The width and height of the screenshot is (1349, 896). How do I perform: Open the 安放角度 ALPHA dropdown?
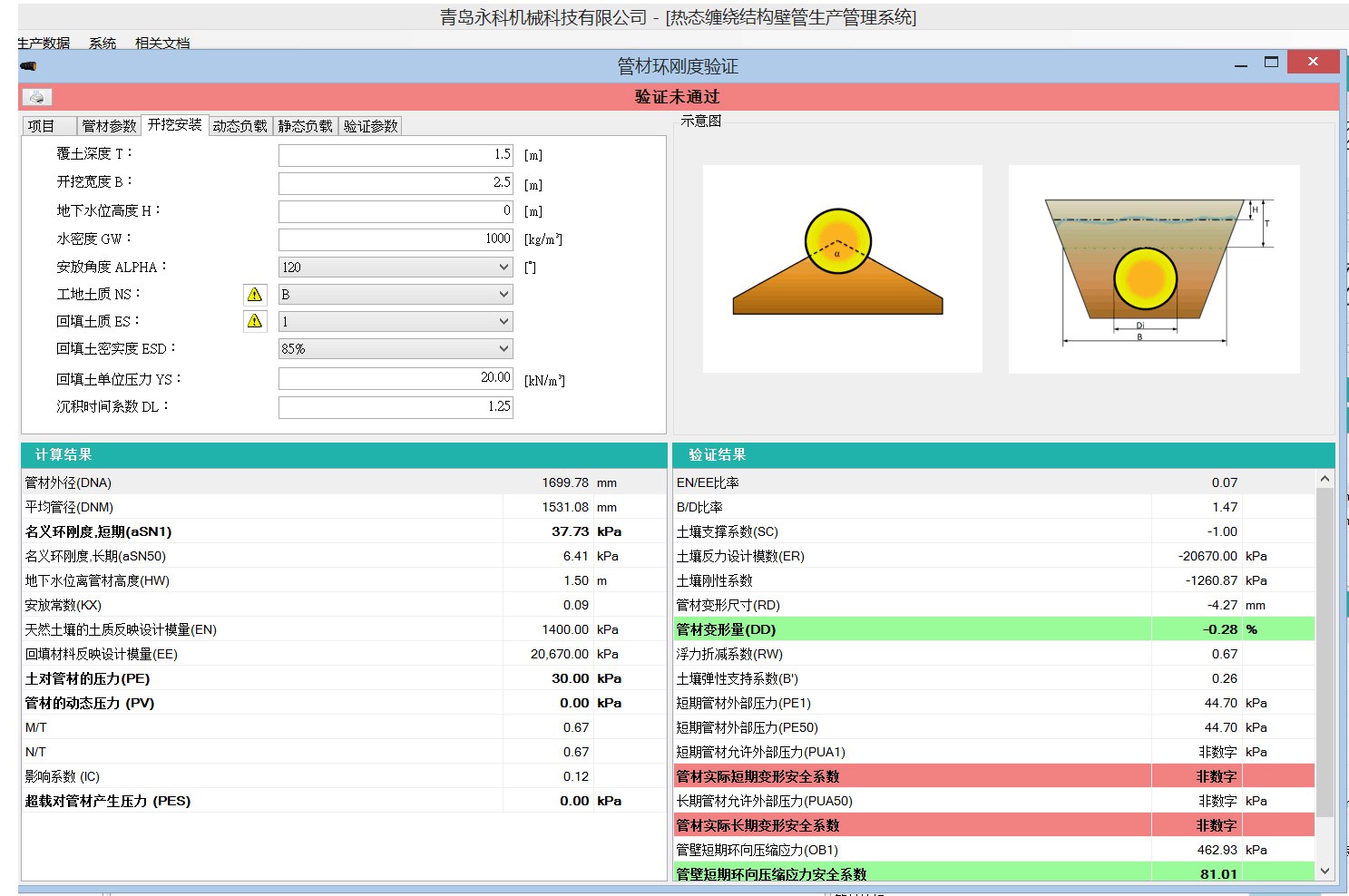396,267
